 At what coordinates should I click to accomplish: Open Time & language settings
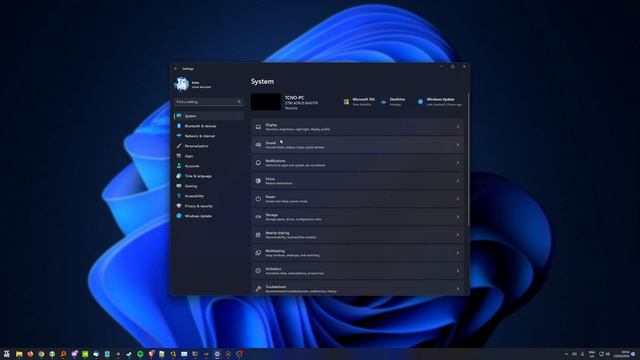coord(209,176)
